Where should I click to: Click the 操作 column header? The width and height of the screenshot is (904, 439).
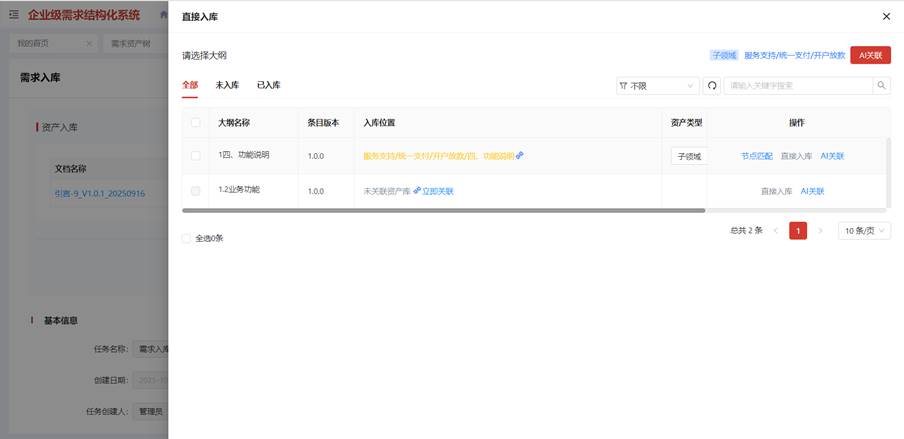tap(797, 122)
